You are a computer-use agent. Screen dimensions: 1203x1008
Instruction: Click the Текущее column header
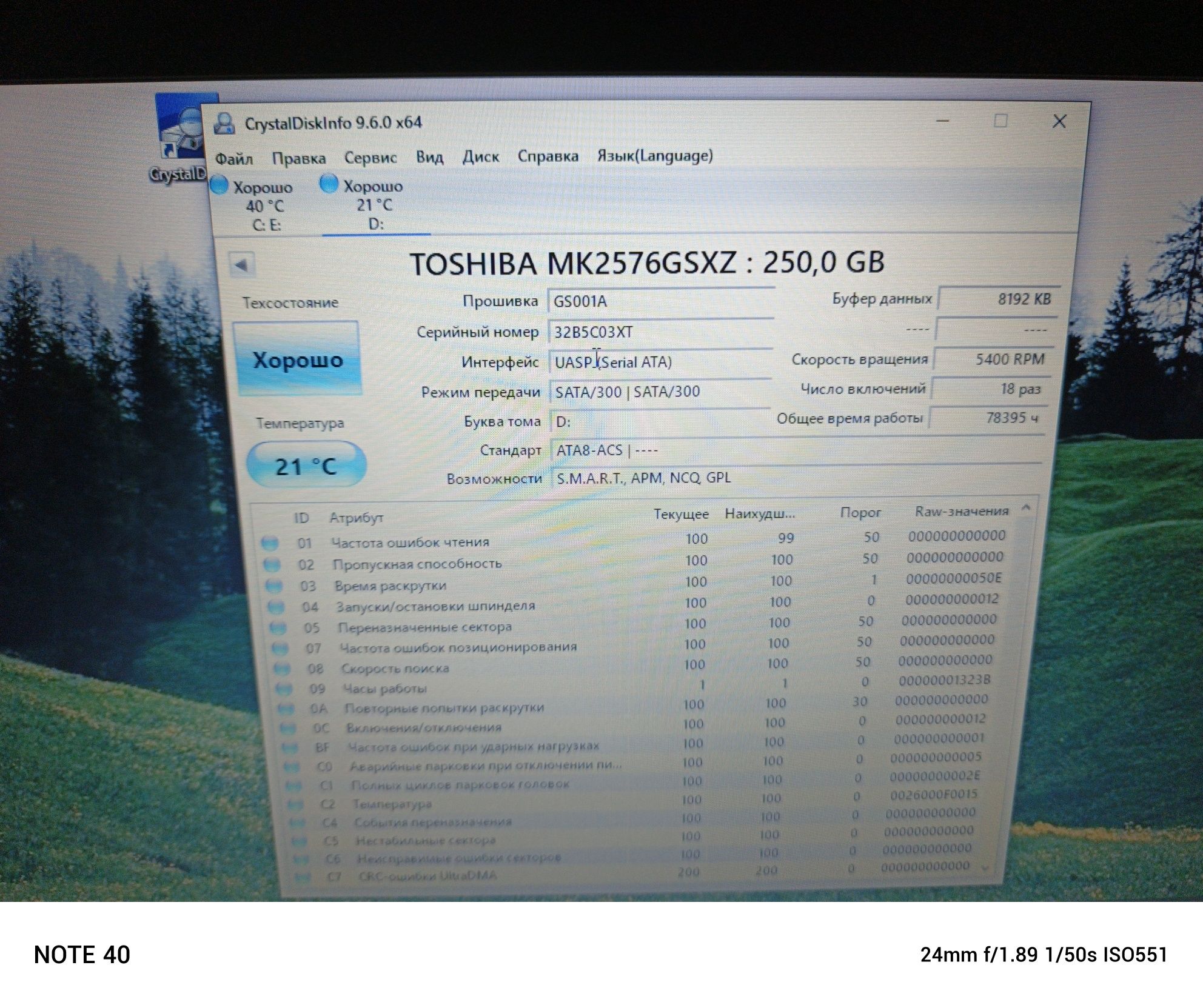681,514
